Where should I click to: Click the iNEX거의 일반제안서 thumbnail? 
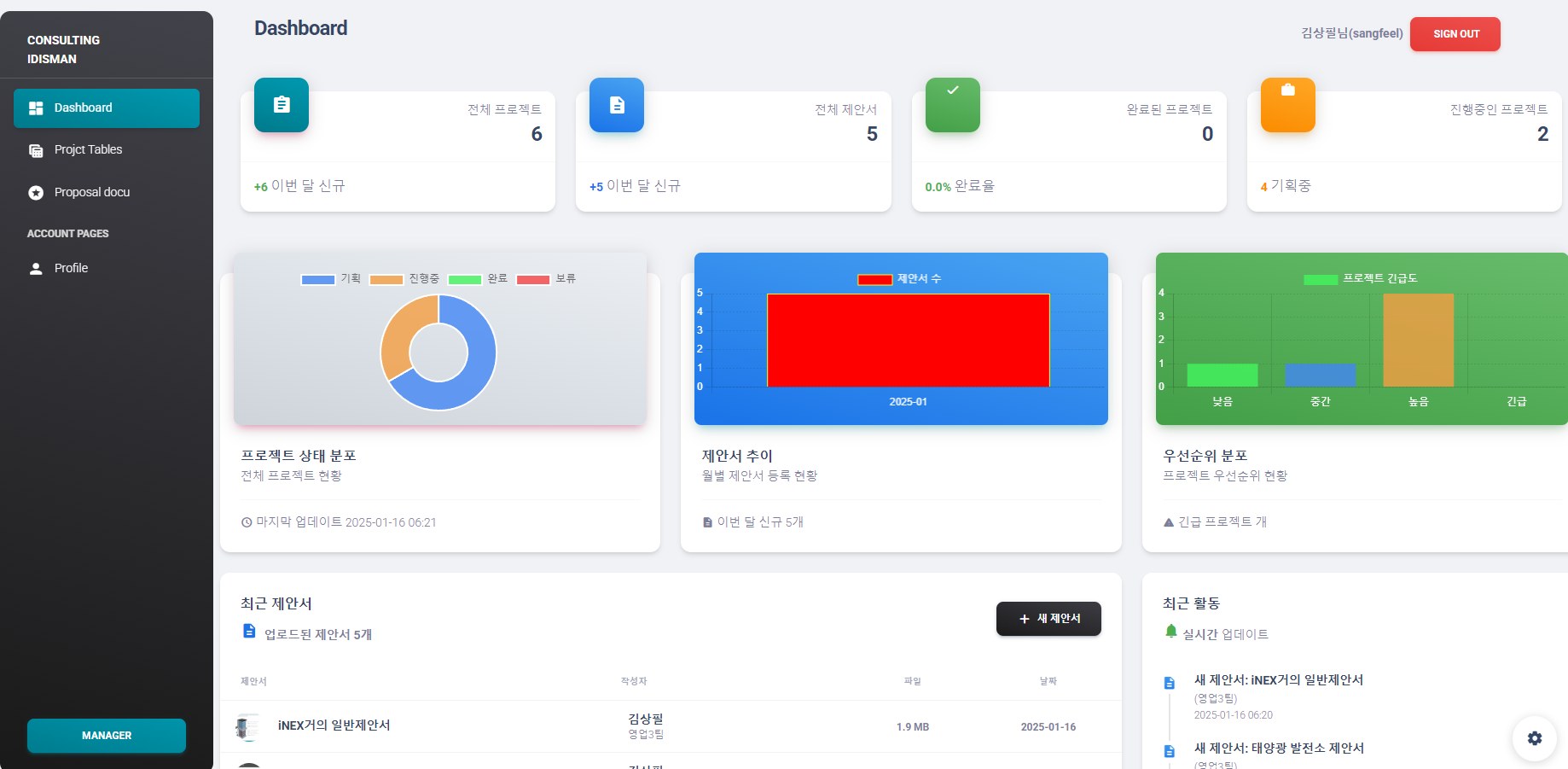coord(247,727)
